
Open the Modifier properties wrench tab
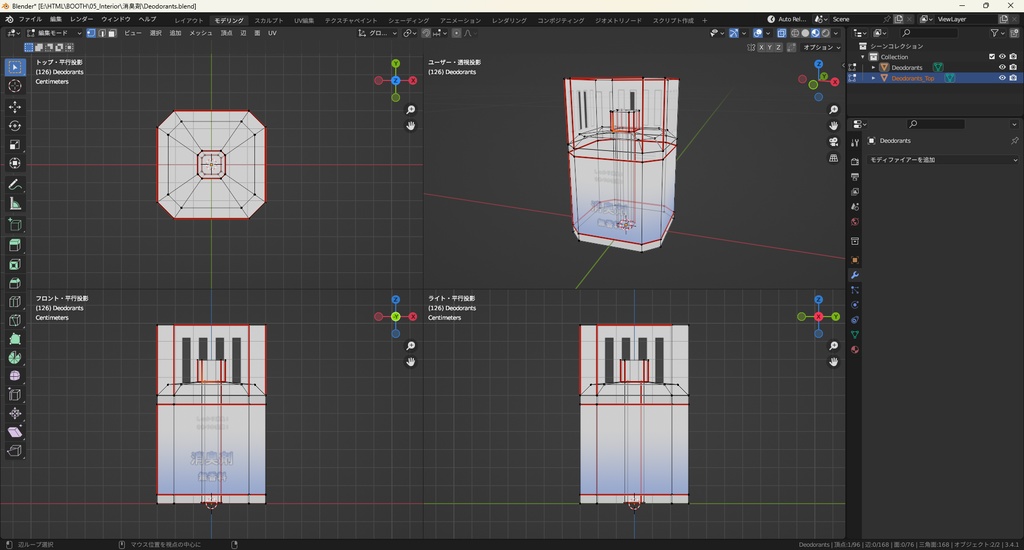coord(855,275)
